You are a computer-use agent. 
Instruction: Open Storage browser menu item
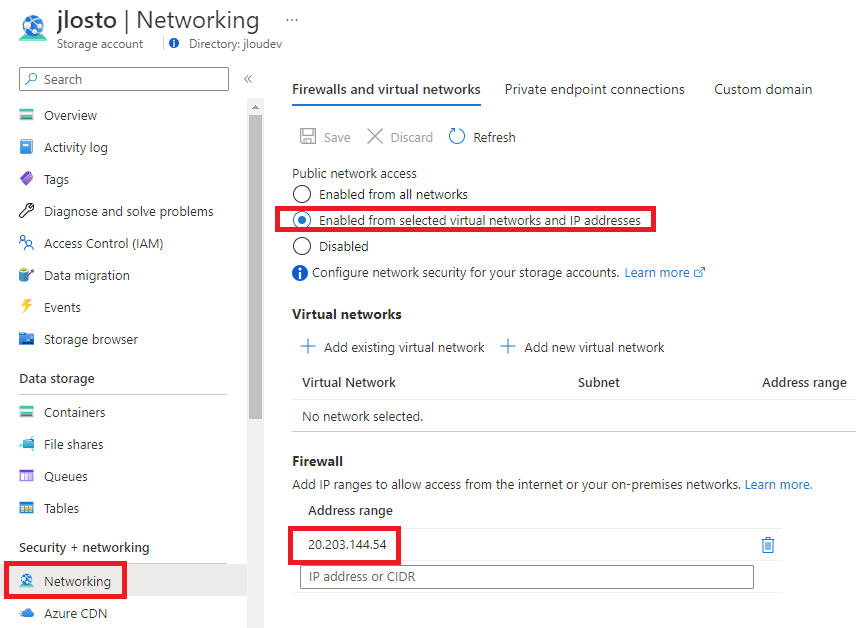coord(91,340)
